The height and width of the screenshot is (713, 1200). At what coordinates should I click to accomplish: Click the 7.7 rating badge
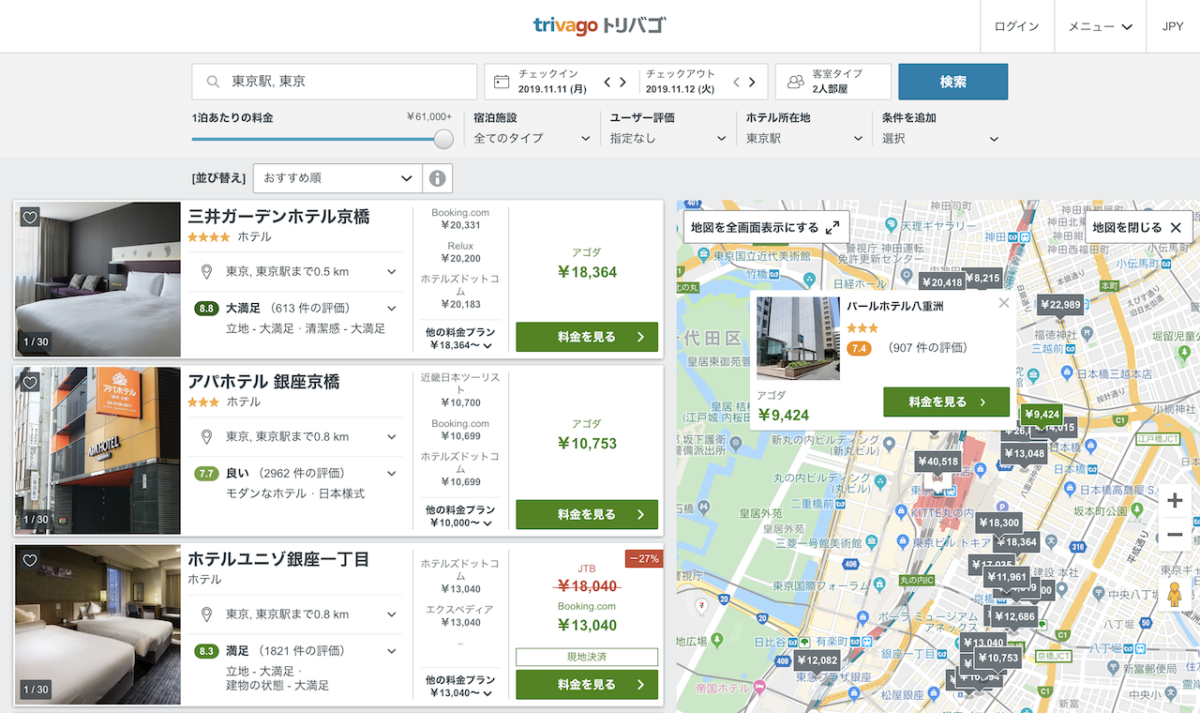click(207, 473)
